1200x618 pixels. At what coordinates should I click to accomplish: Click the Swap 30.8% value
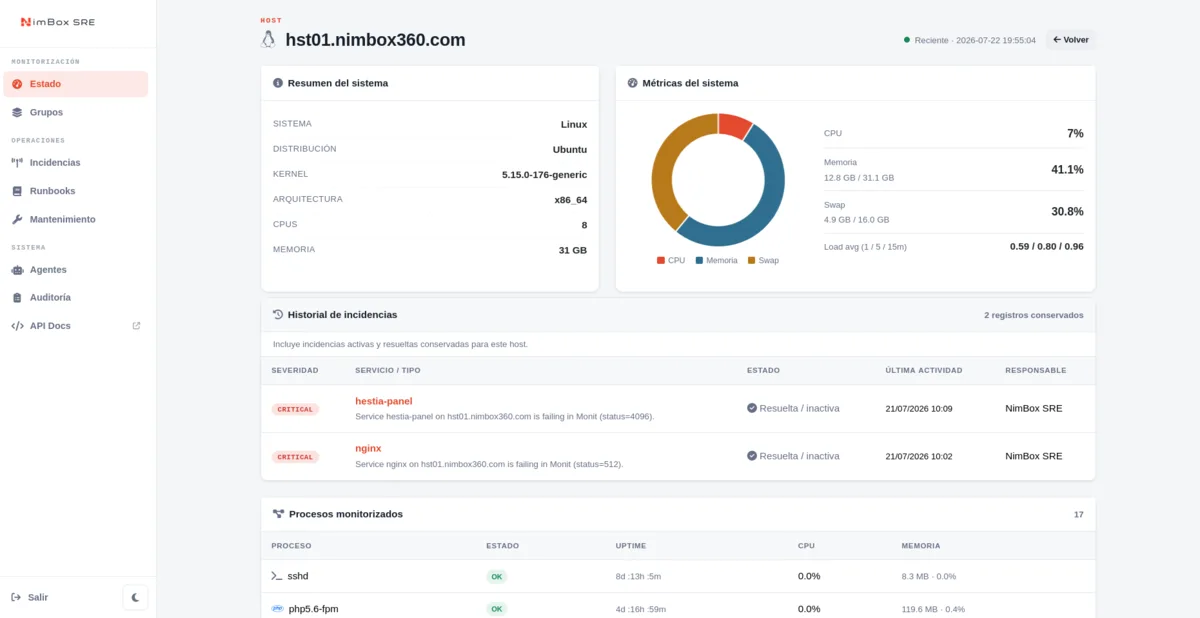pos(1067,211)
